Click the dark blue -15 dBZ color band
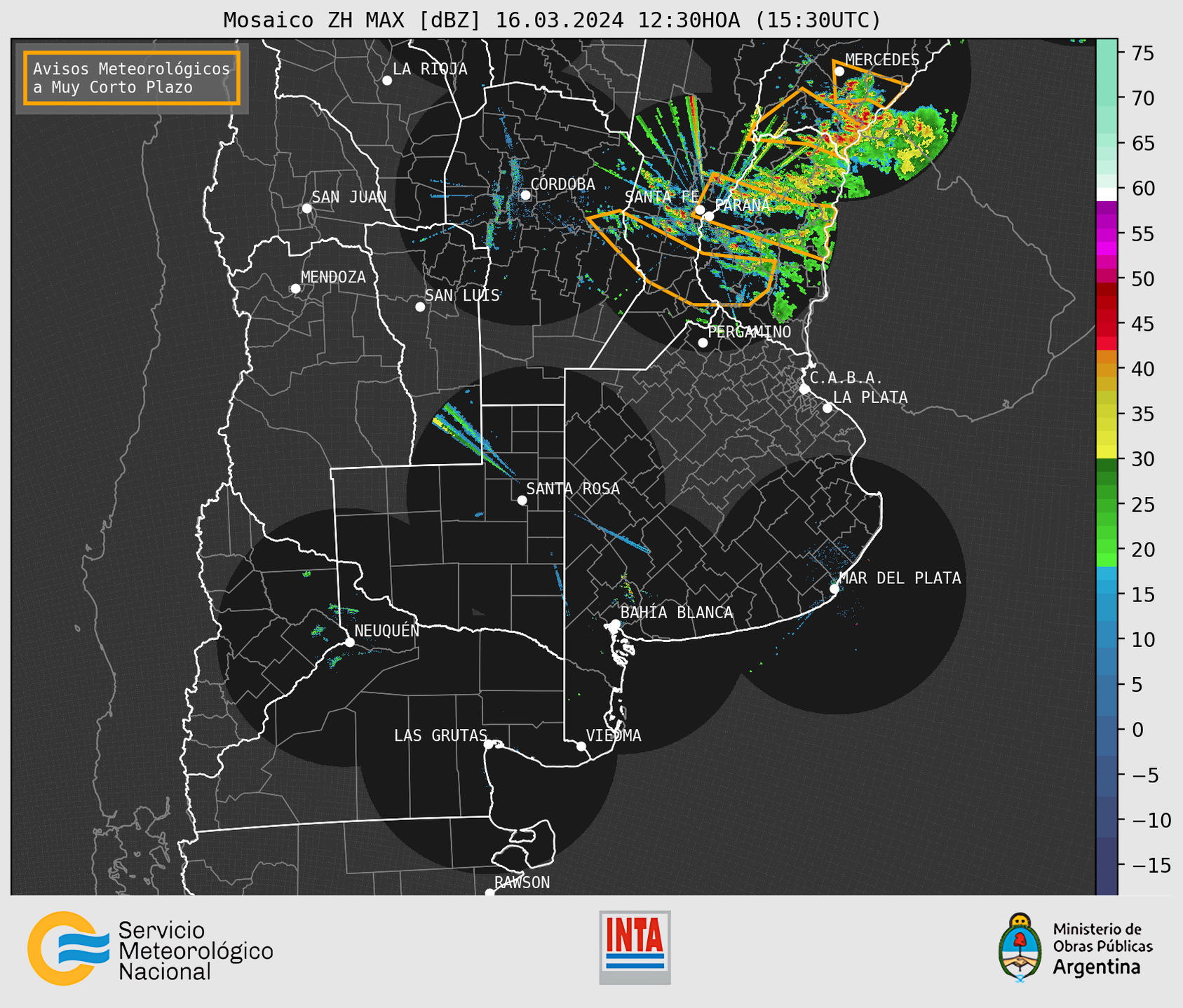Screen dimensions: 1183x1008 tap(1107, 865)
